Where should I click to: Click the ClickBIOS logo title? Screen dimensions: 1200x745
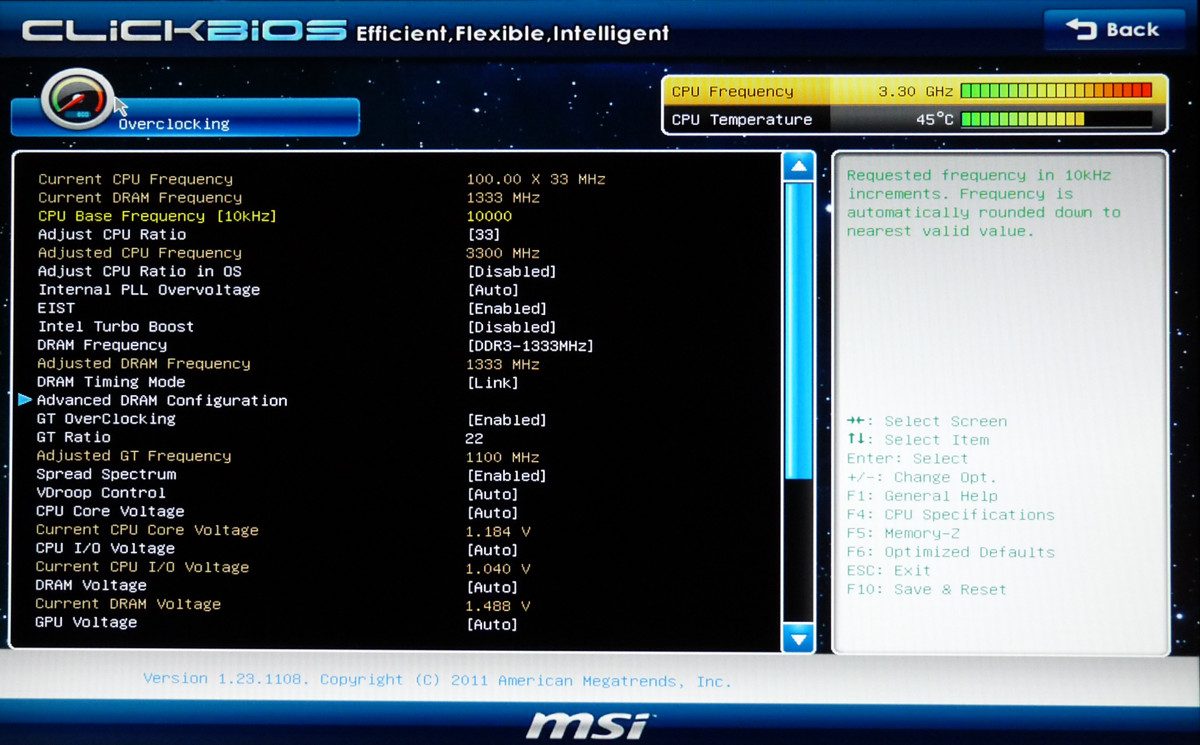(x=184, y=31)
